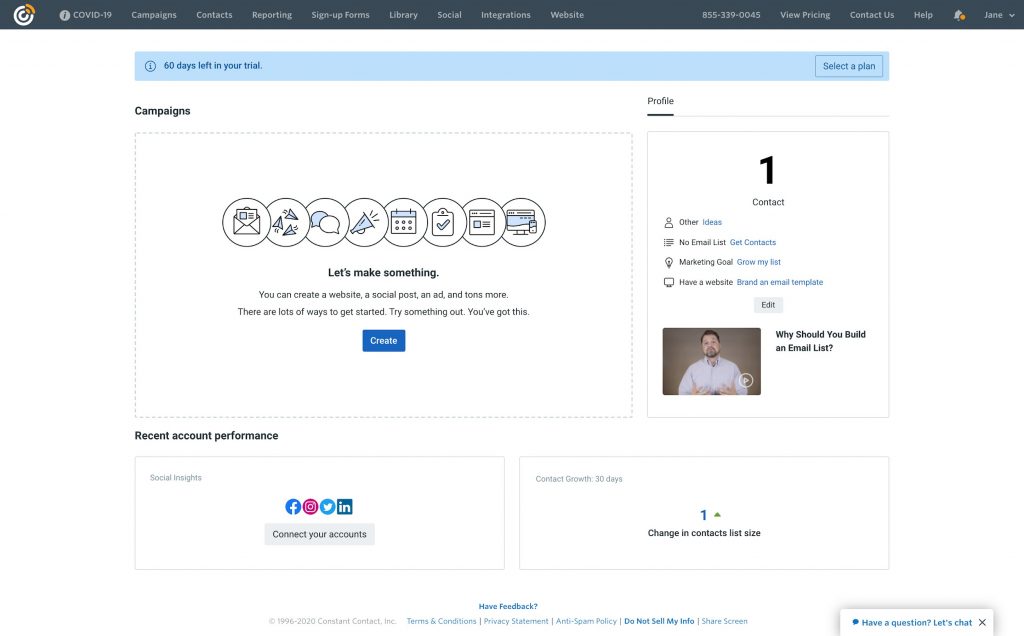Click the Select a plan button

pyautogui.click(x=849, y=66)
